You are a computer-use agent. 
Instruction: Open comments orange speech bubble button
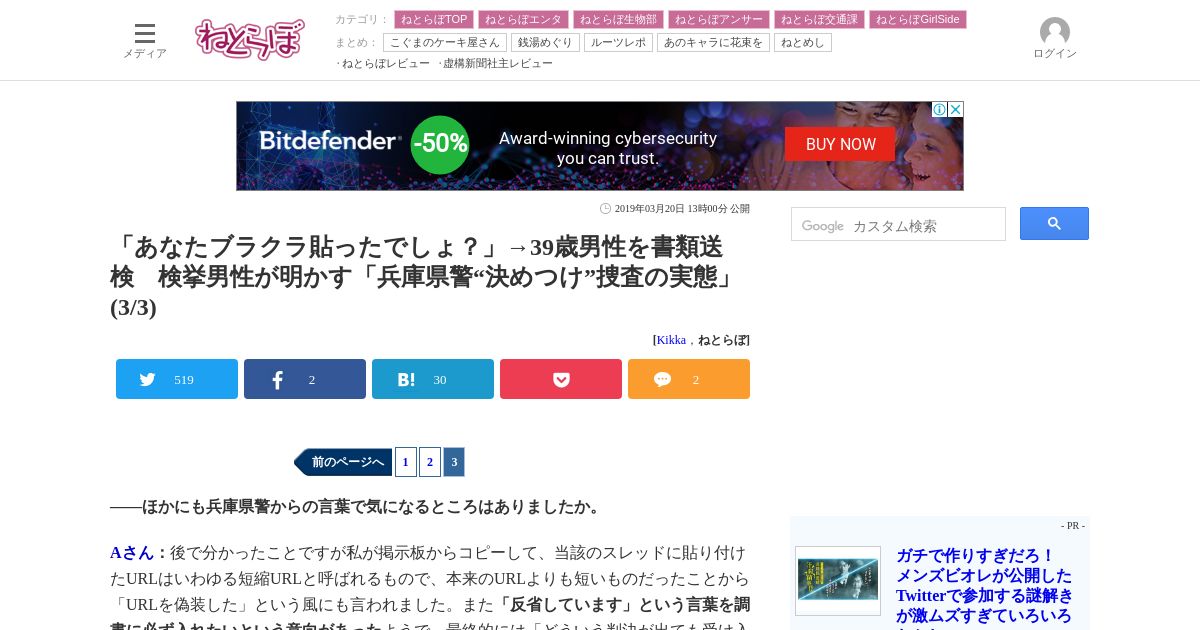click(x=689, y=379)
